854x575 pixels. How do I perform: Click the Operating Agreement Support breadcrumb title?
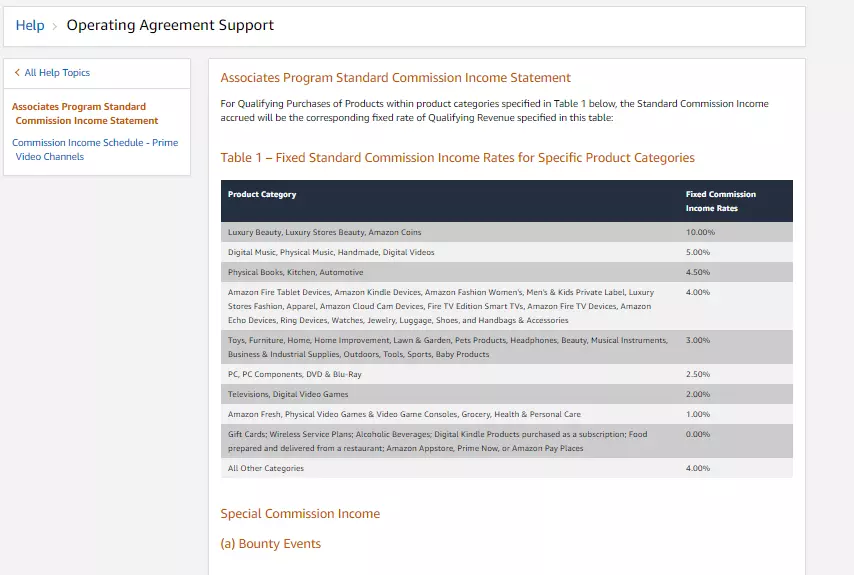tap(170, 25)
